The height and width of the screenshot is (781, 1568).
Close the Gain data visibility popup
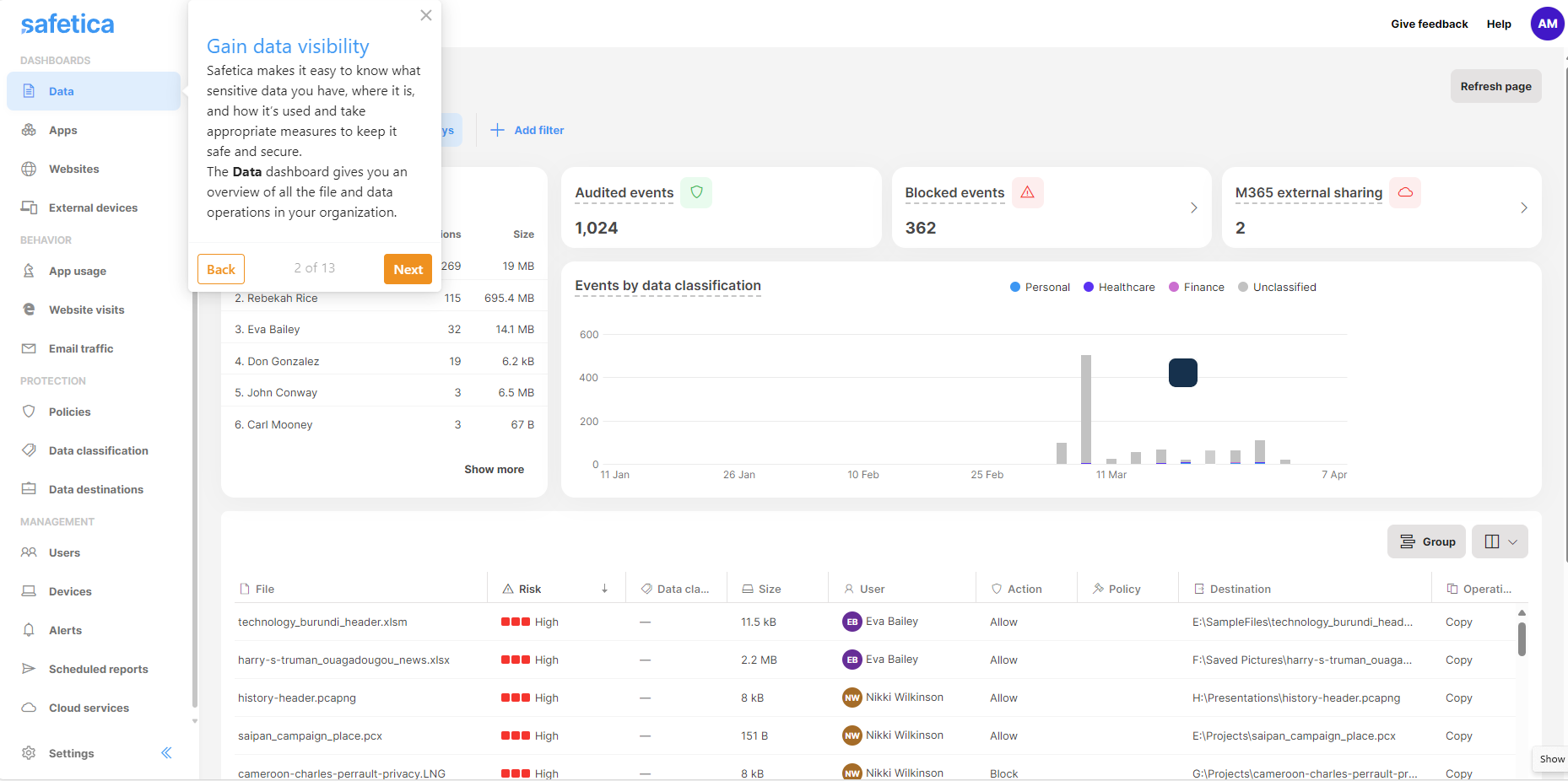click(x=426, y=15)
